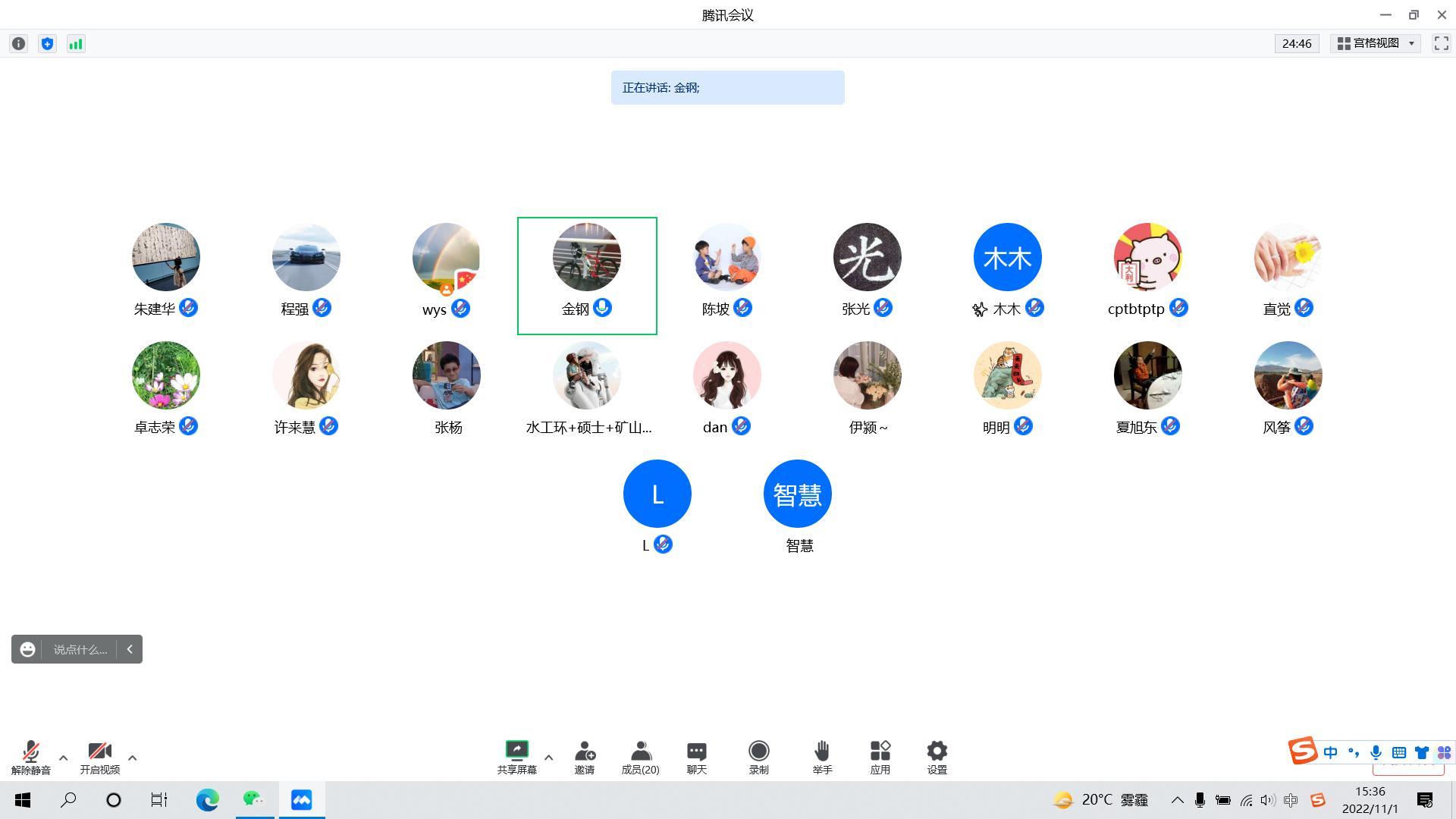The width and height of the screenshot is (1456, 819).
Task: Select 许来慧's avatar
Action: (x=306, y=375)
